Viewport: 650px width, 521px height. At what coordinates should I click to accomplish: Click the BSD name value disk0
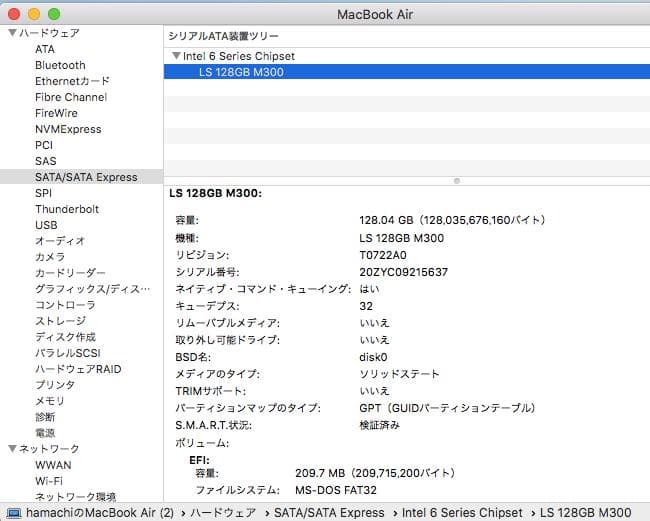373,357
